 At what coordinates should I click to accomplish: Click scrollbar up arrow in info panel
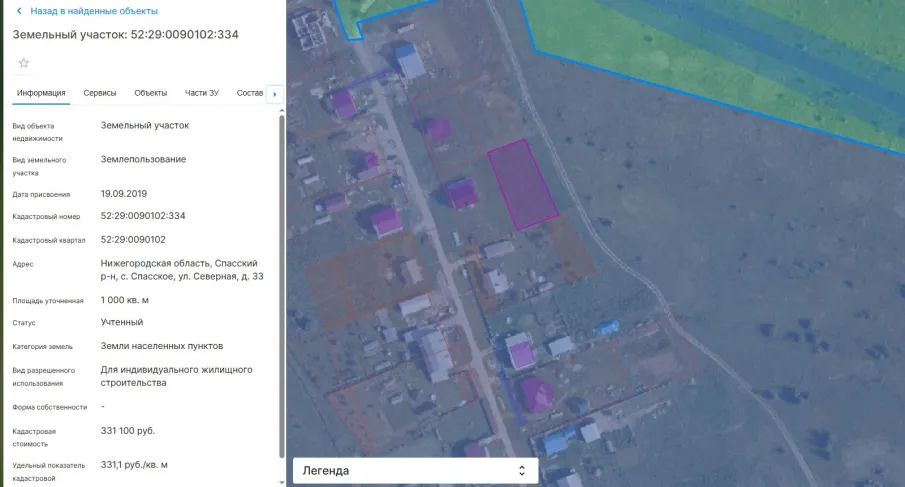pyautogui.click(x=282, y=110)
